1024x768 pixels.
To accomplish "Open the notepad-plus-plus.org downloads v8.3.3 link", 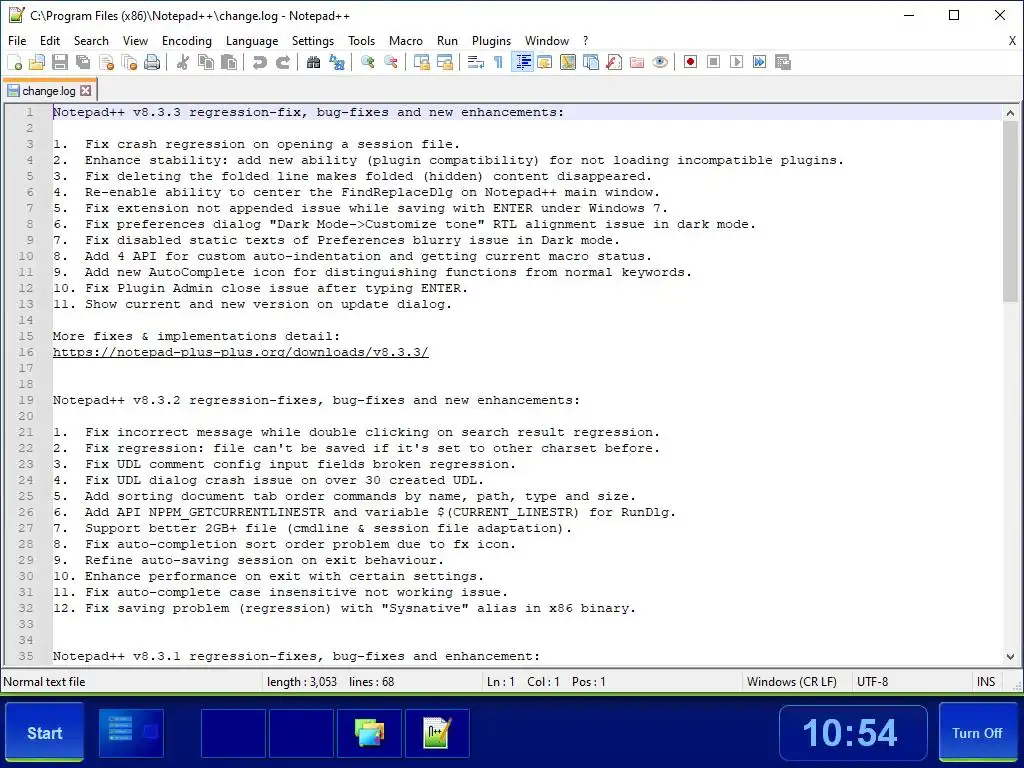I will click(x=241, y=352).
